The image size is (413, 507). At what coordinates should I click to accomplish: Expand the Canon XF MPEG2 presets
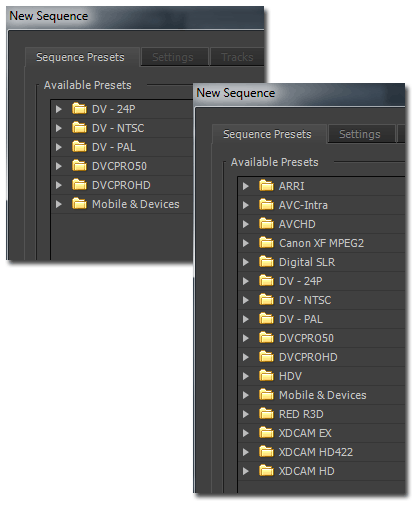click(x=246, y=243)
